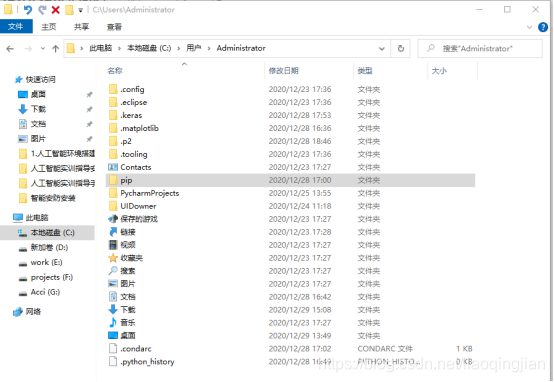Screen dimensions: 554x382
Task: Select the .p2 folder icon
Action: click(113, 141)
